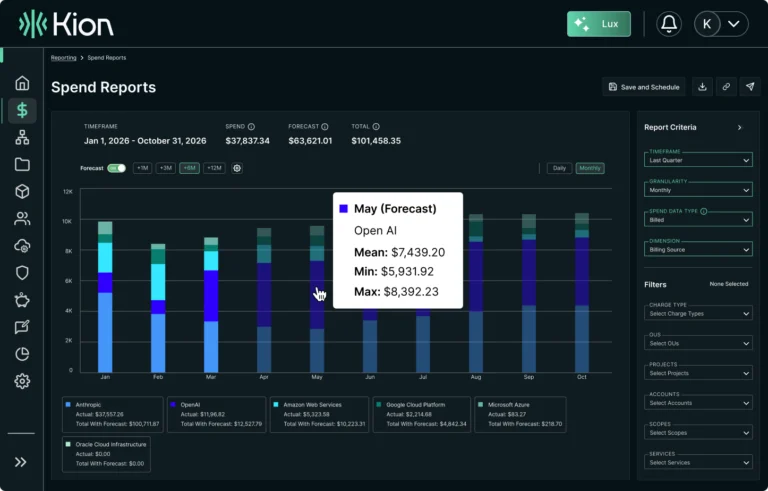Image resolution: width=768 pixels, height=491 pixels.
Task: Open the Timeframe Last Quarter dropdown
Action: point(698,160)
